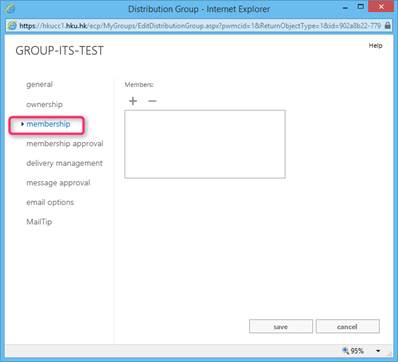Viewport: 398px width, 362px height.
Task: Click the zoom magnifier icon in status bar
Action: pos(346,350)
